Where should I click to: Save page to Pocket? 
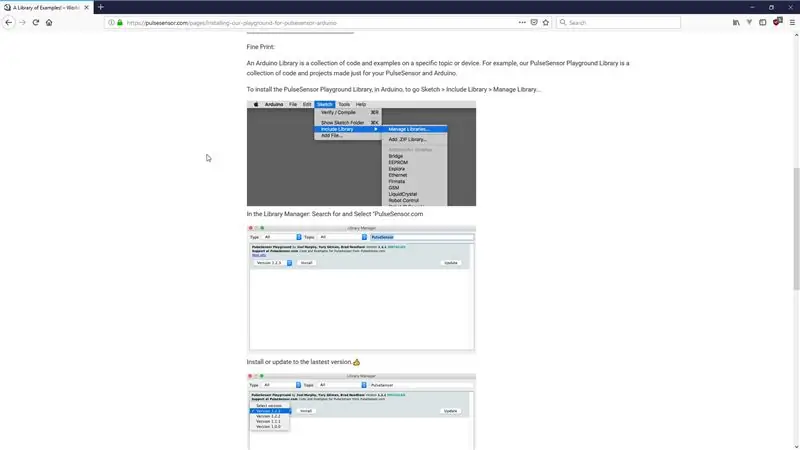pos(534,22)
